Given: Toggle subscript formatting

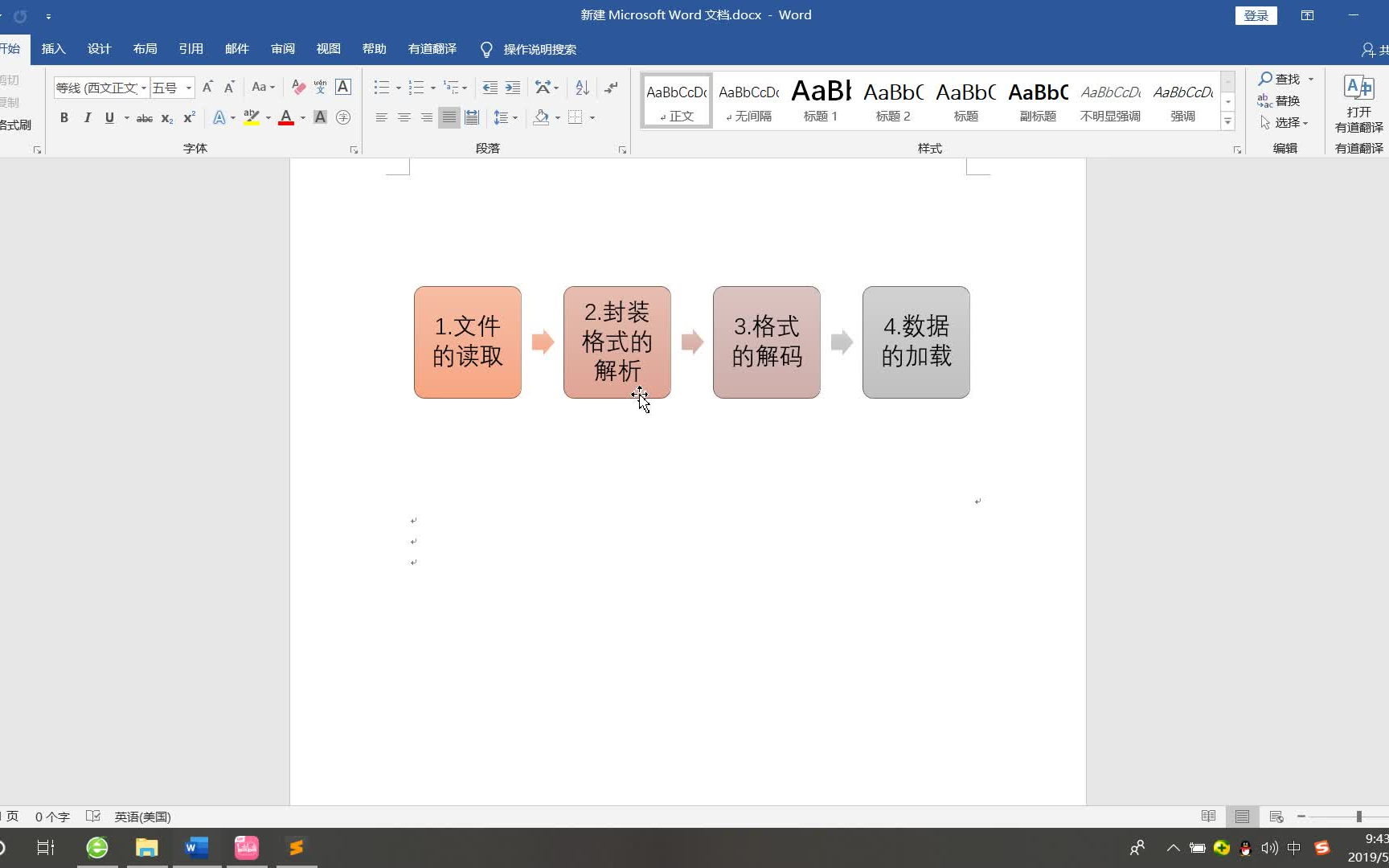Looking at the screenshot, I should pos(166,118).
